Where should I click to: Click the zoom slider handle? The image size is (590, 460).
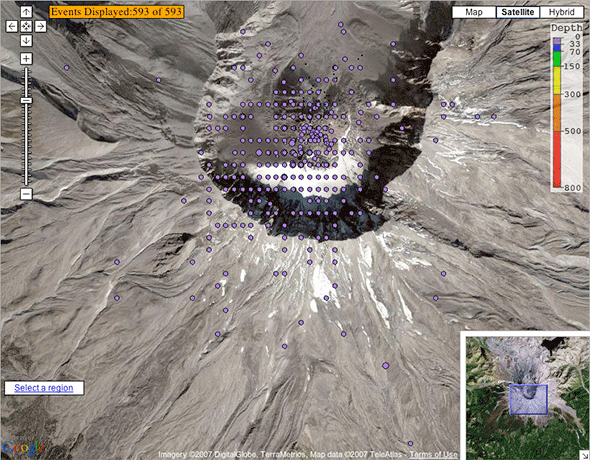[x=26, y=100]
